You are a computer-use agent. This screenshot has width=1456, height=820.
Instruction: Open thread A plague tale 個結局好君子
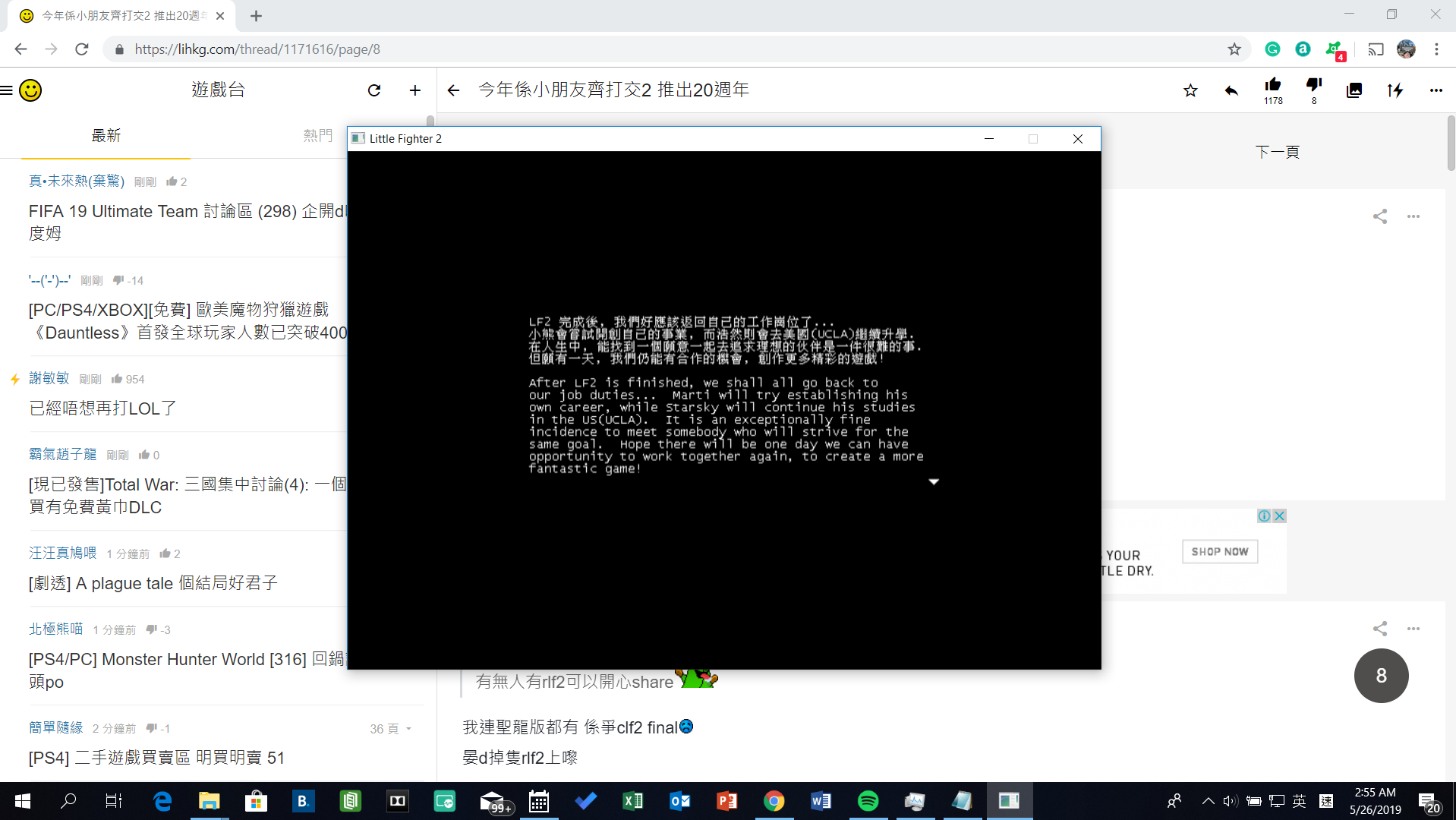[153, 583]
